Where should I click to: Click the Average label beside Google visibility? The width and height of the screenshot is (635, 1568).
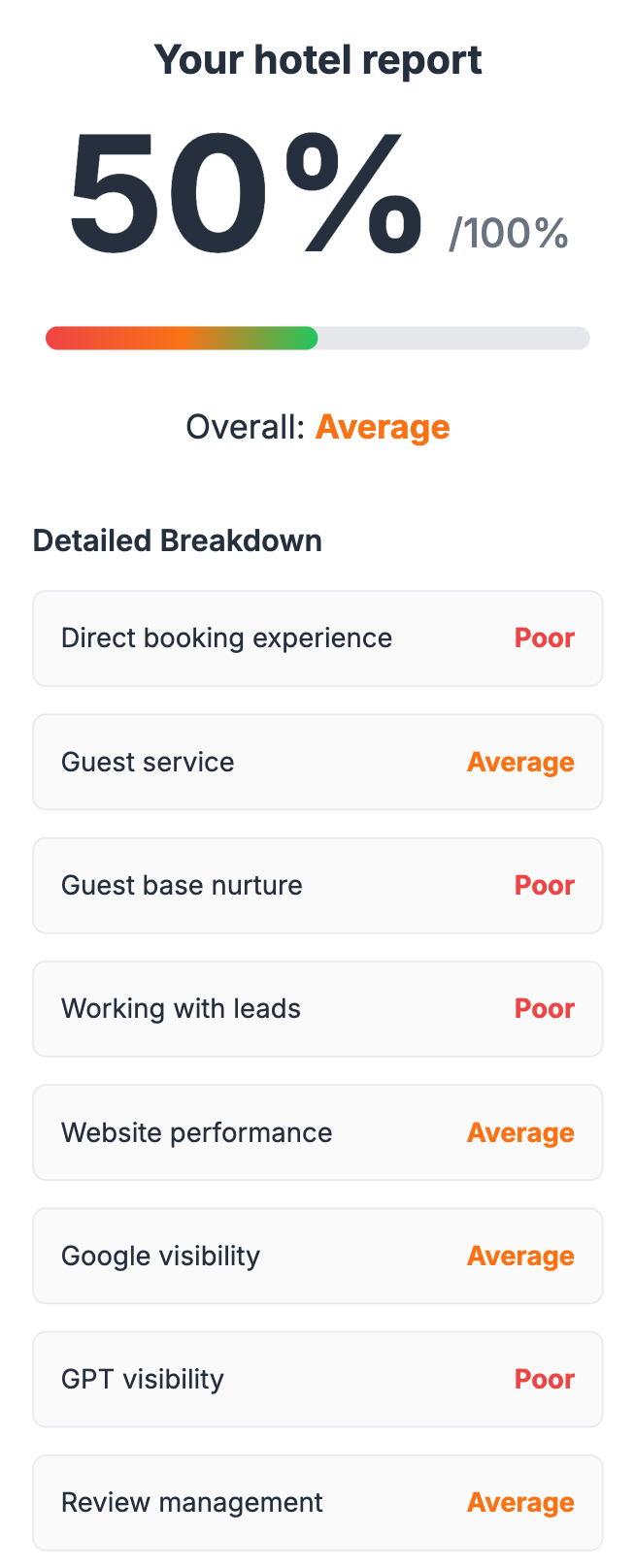pos(520,1256)
